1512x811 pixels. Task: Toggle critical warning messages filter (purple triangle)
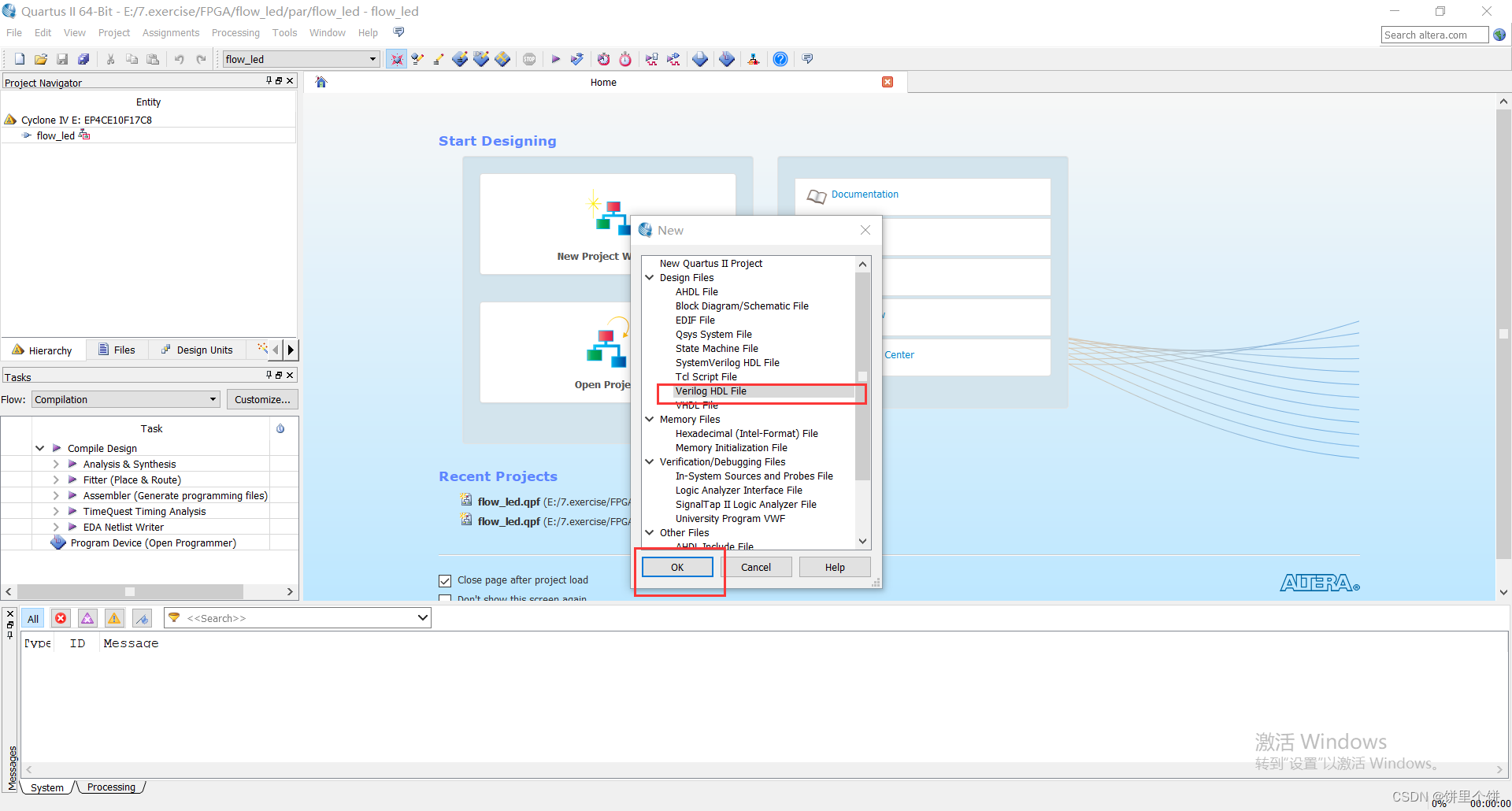pos(87,619)
